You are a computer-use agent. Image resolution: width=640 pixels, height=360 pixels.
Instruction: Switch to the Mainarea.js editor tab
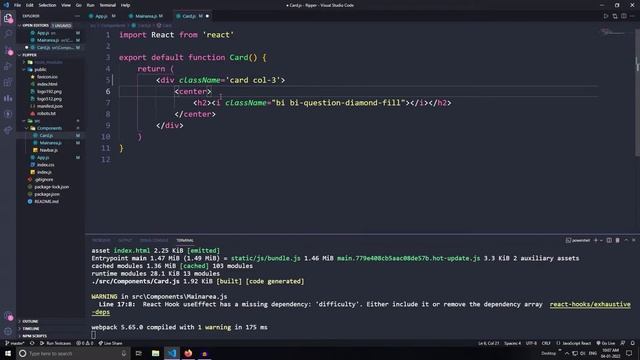point(147,16)
